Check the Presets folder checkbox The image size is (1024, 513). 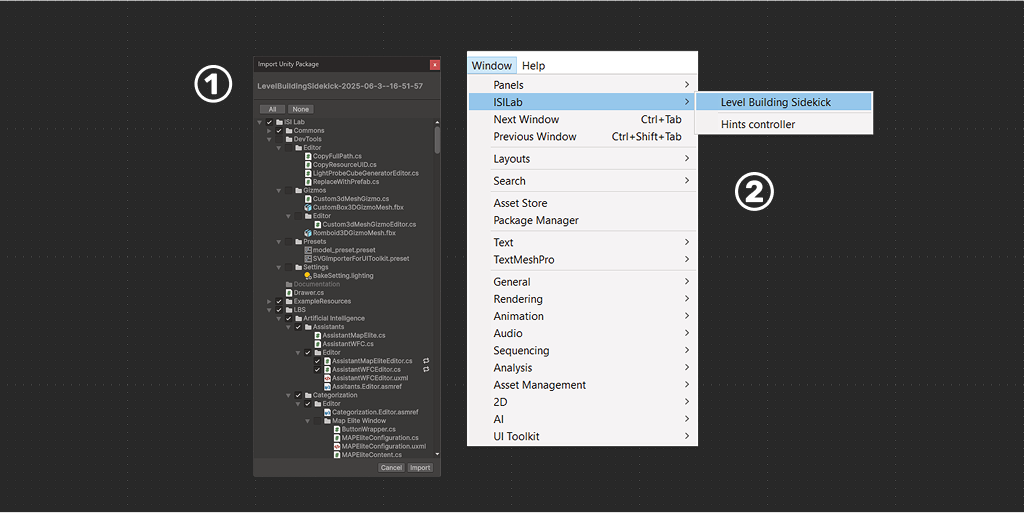pos(289,241)
